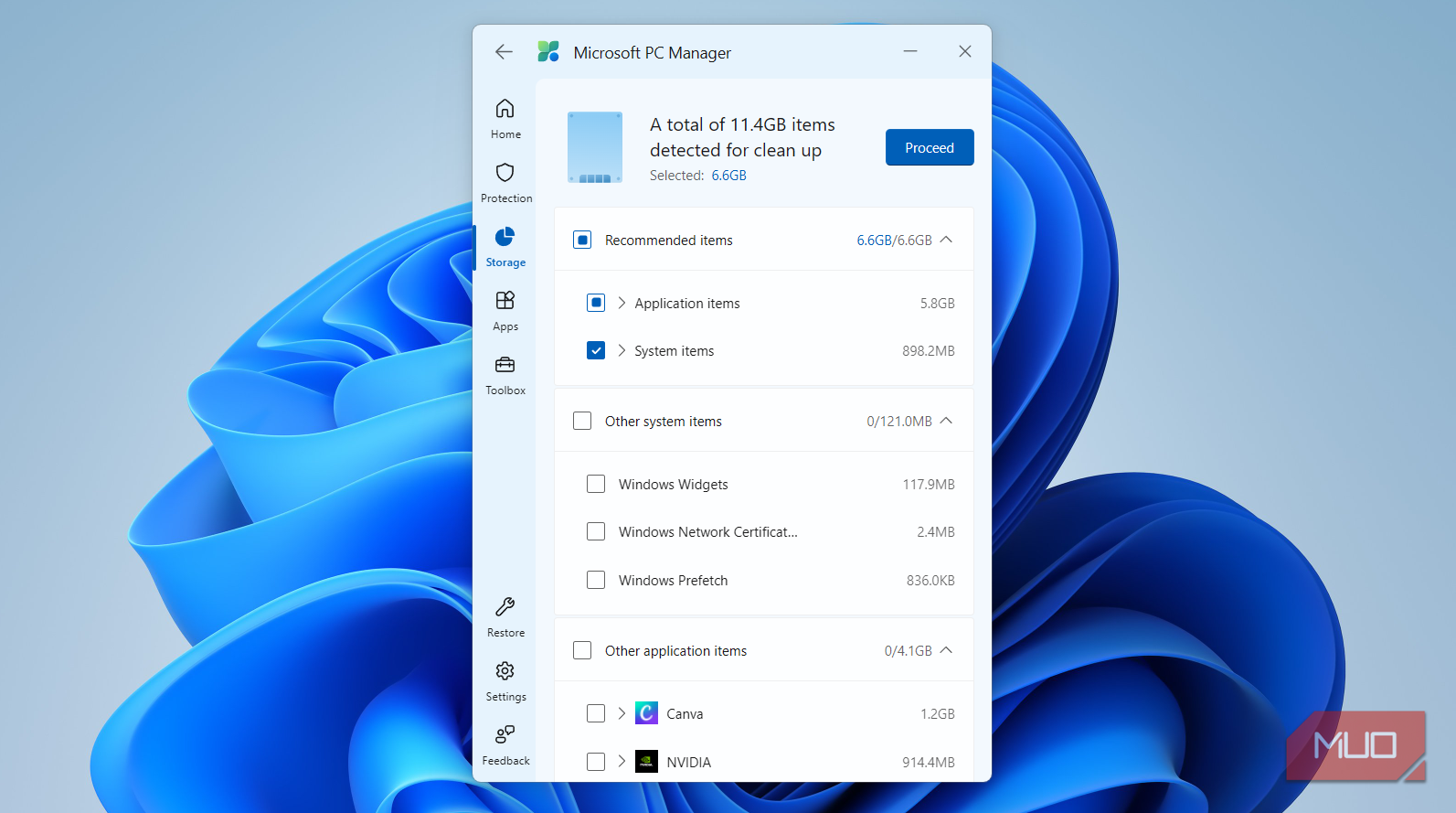This screenshot has width=1456, height=813.
Task: Check the Canva checkbox
Action: [596, 713]
